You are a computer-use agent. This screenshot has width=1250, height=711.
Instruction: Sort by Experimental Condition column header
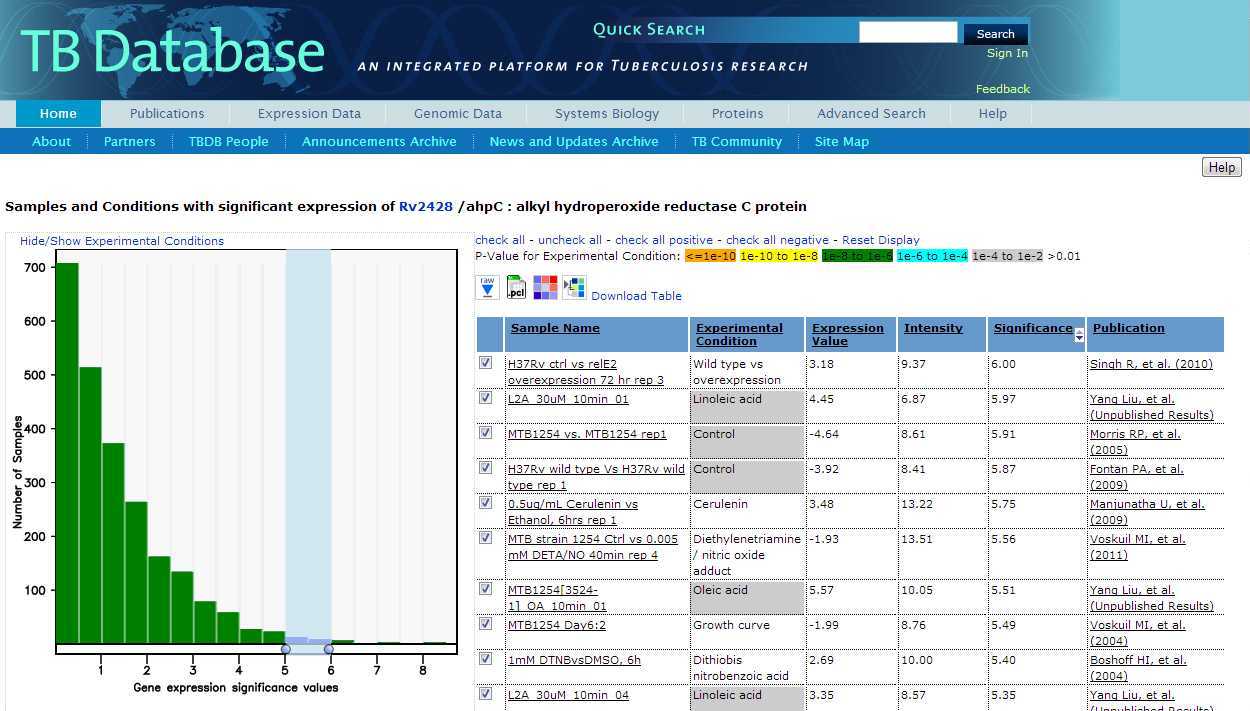pyautogui.click(x=739, y=334)
